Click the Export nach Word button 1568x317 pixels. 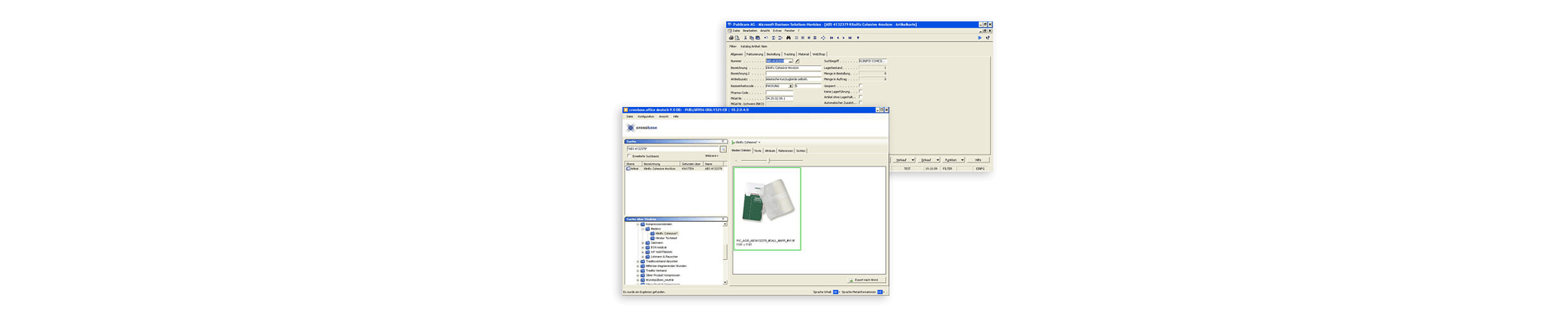(866, 280)
